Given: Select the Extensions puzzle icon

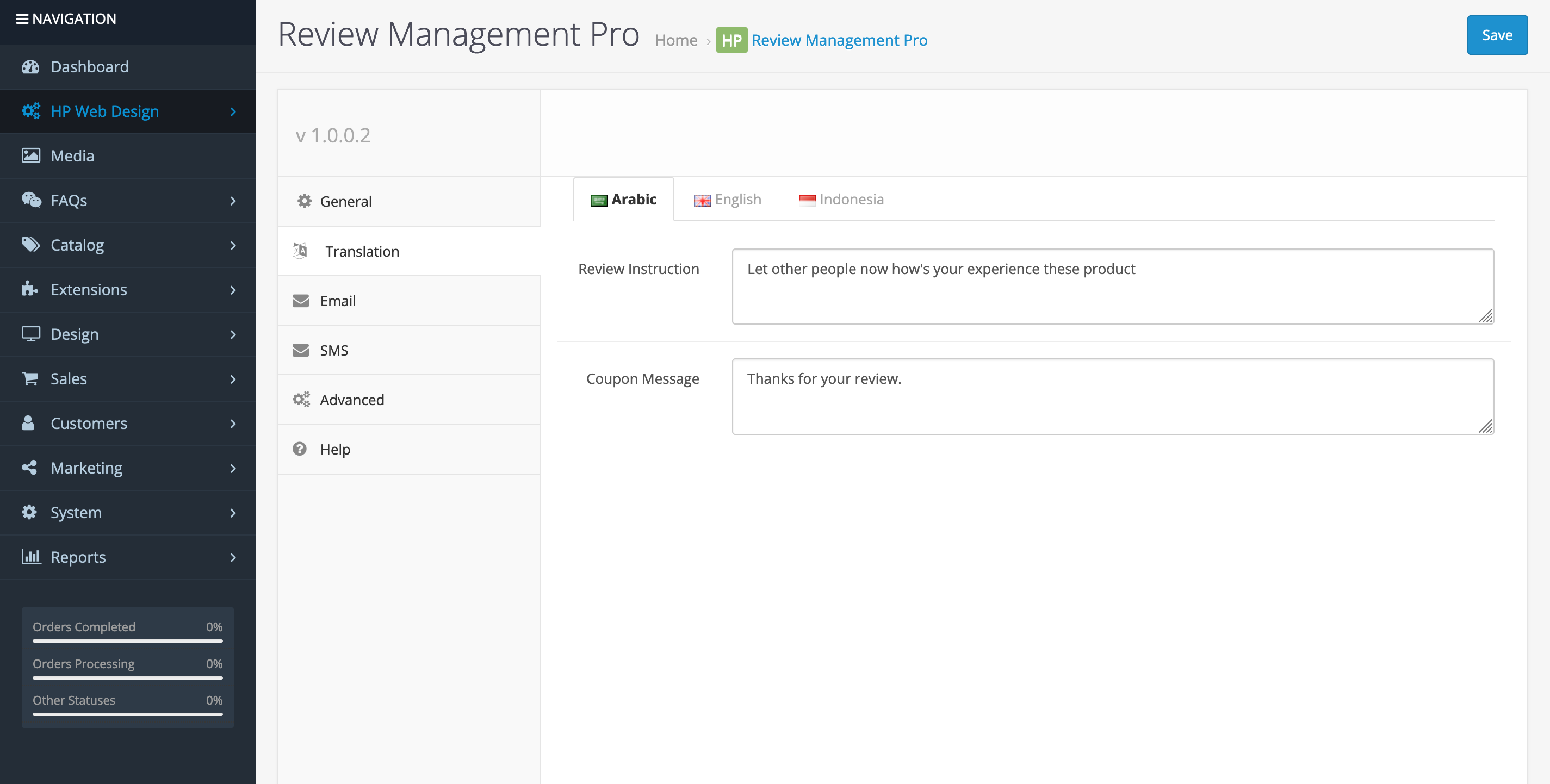Looking at the screenshot, I should tap(30, 289).
